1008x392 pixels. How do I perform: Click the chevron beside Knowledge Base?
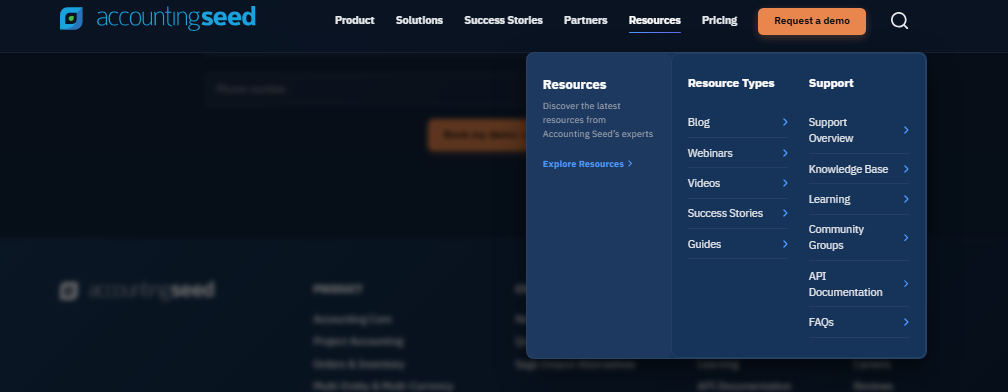(906, 169)
